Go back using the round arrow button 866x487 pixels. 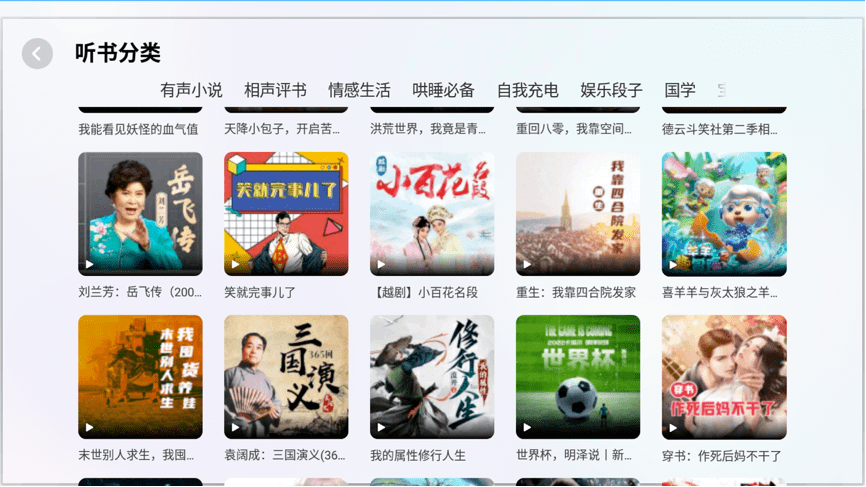pyautogui.click(x=38, y=54)
